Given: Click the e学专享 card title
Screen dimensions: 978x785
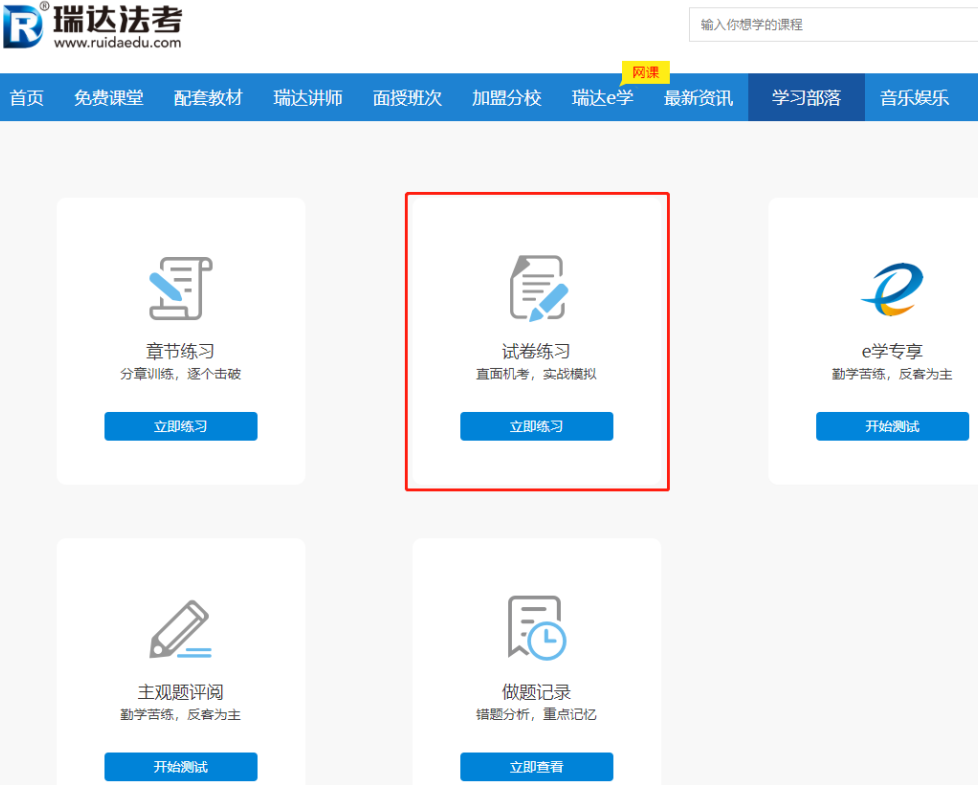Looking at the screenshot, I should pyautogui.click(x=892, y=351).
